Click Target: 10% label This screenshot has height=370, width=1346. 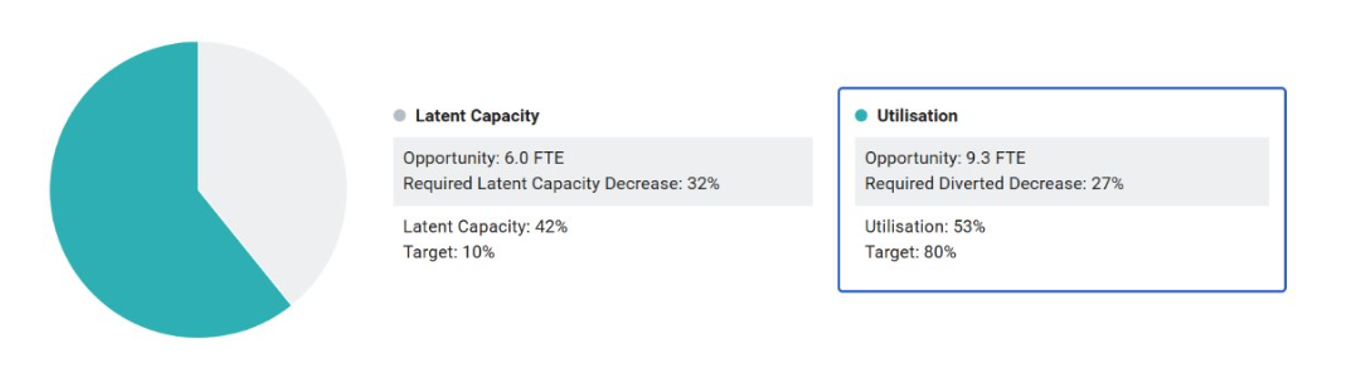pyautogui.click(x=449, y=252)
